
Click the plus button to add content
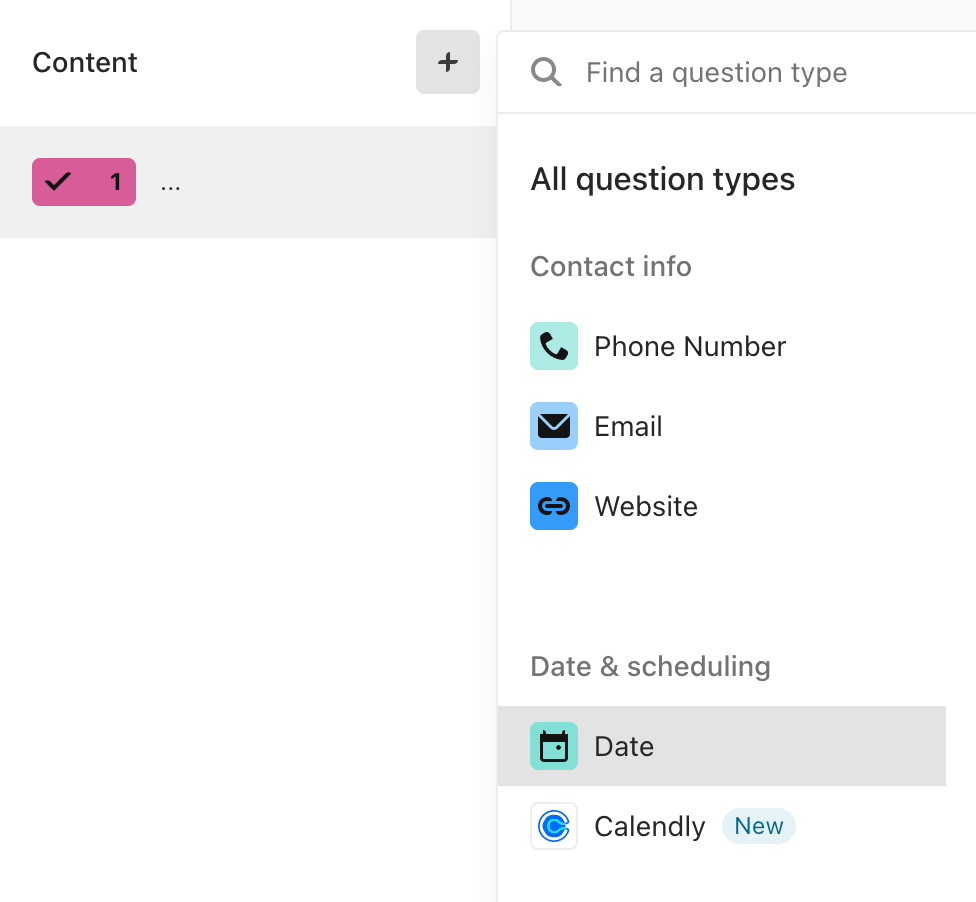coord(448,62)
